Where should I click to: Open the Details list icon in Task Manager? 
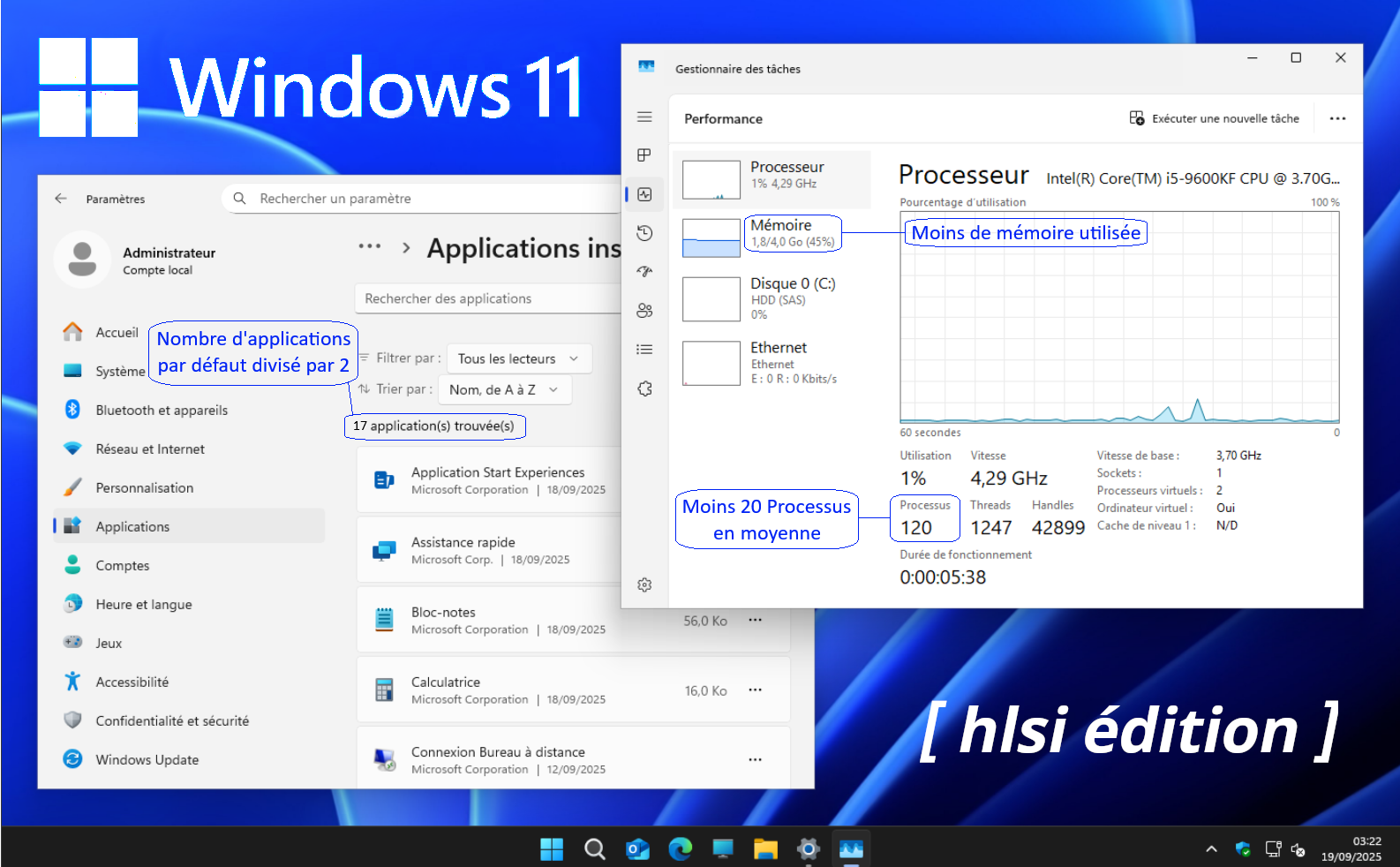(x=644, y=350)
